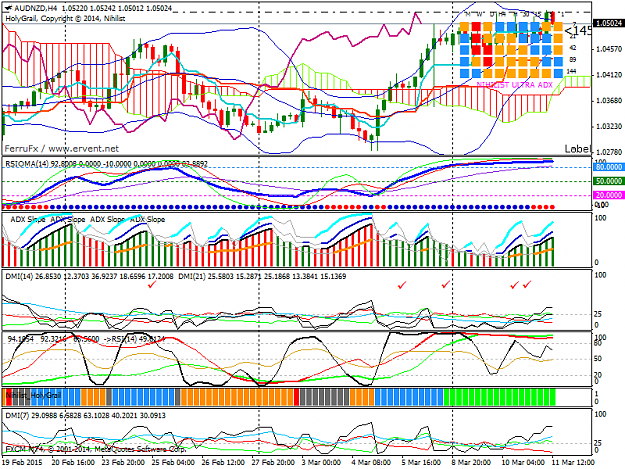Screen dimensions: 625x469
Task: Click the ADX dashboard row label 144
Action: (572, 71)
